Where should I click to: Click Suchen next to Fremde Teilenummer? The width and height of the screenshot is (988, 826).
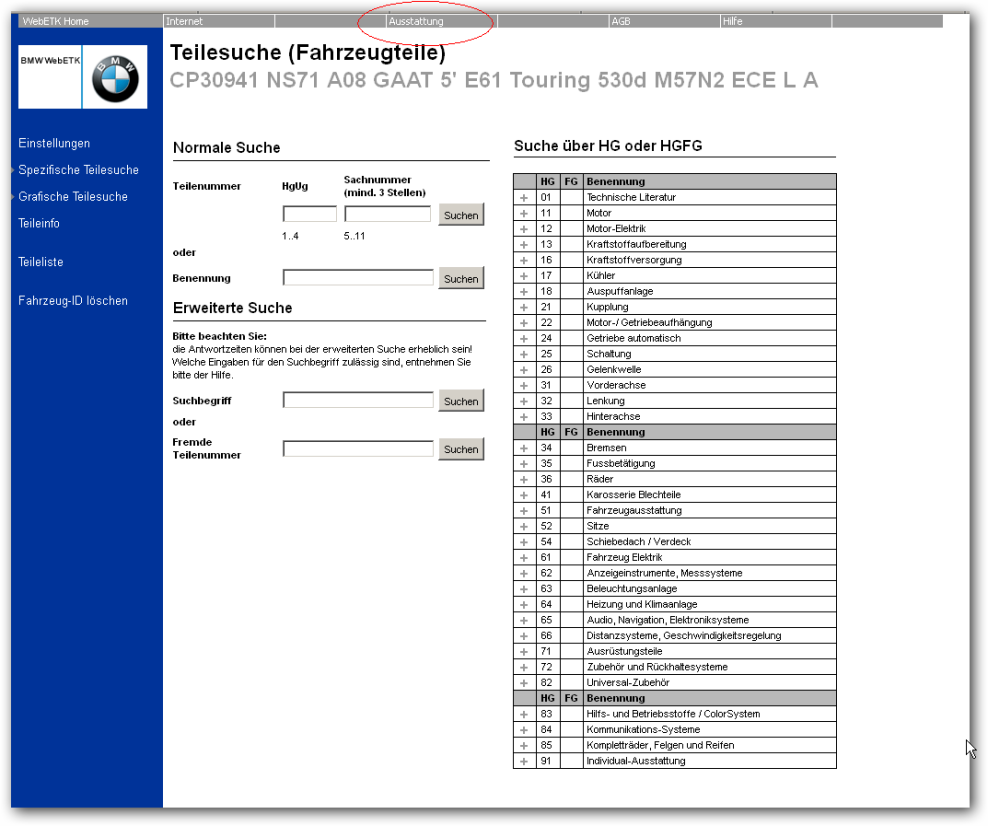(x=461, y=449)
